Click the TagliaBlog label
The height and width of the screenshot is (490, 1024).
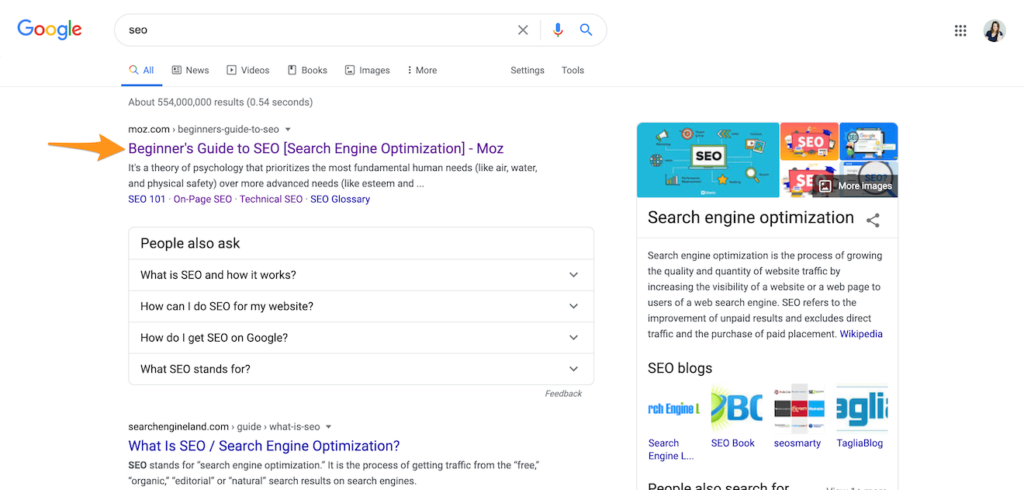point(859,443)
